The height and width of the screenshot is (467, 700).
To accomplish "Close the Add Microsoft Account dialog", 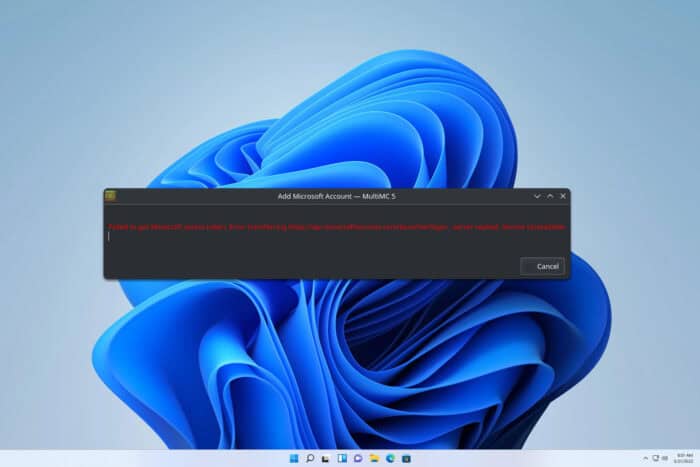I will [563, 196].
